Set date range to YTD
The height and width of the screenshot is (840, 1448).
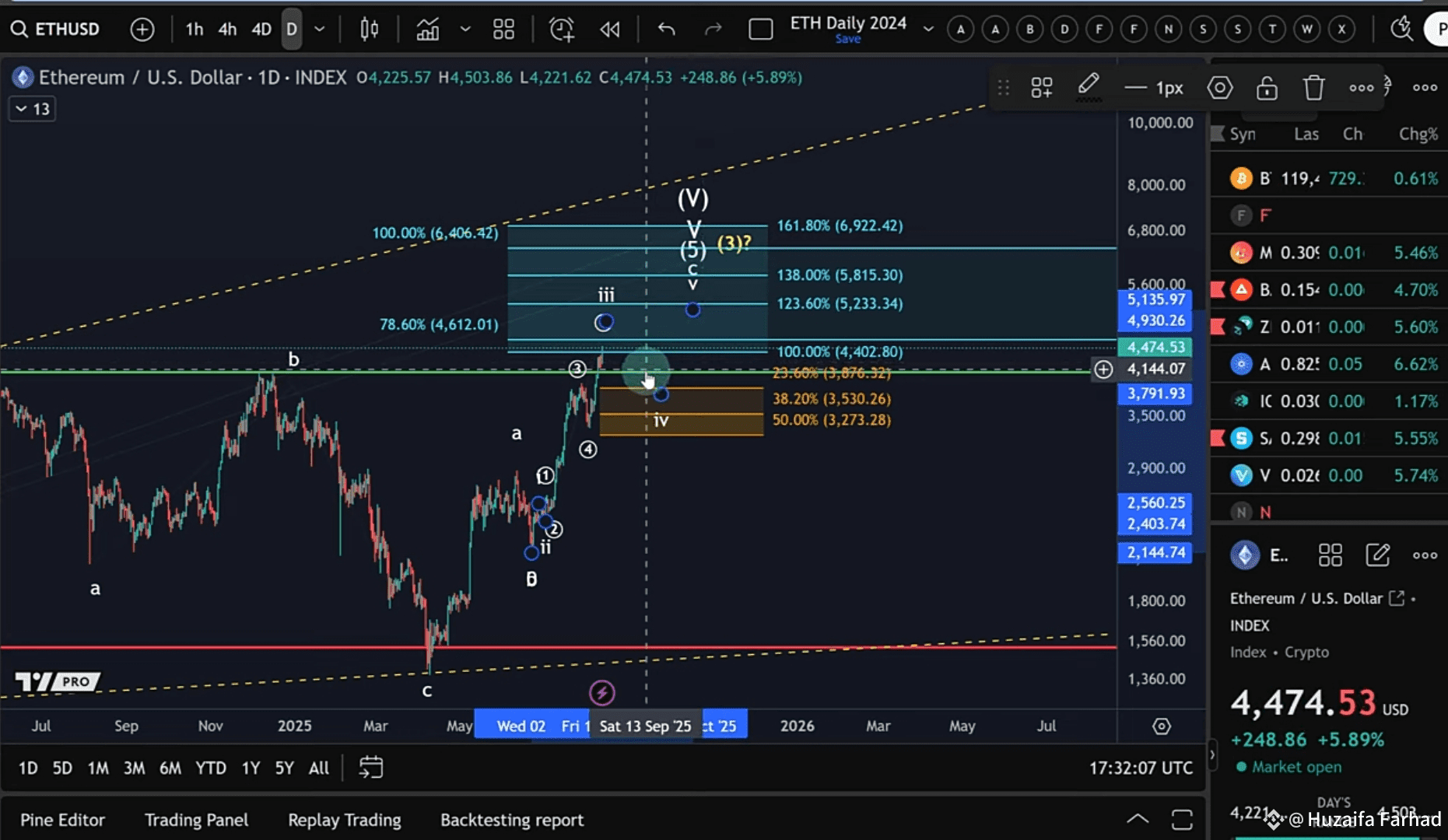tap(211, 768)
